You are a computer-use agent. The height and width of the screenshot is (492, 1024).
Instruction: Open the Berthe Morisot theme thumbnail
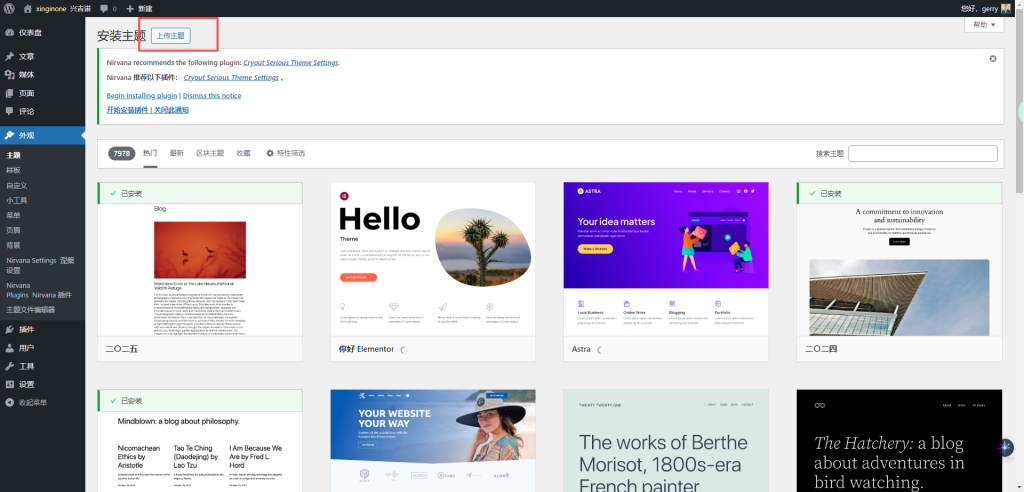point(666,441)
